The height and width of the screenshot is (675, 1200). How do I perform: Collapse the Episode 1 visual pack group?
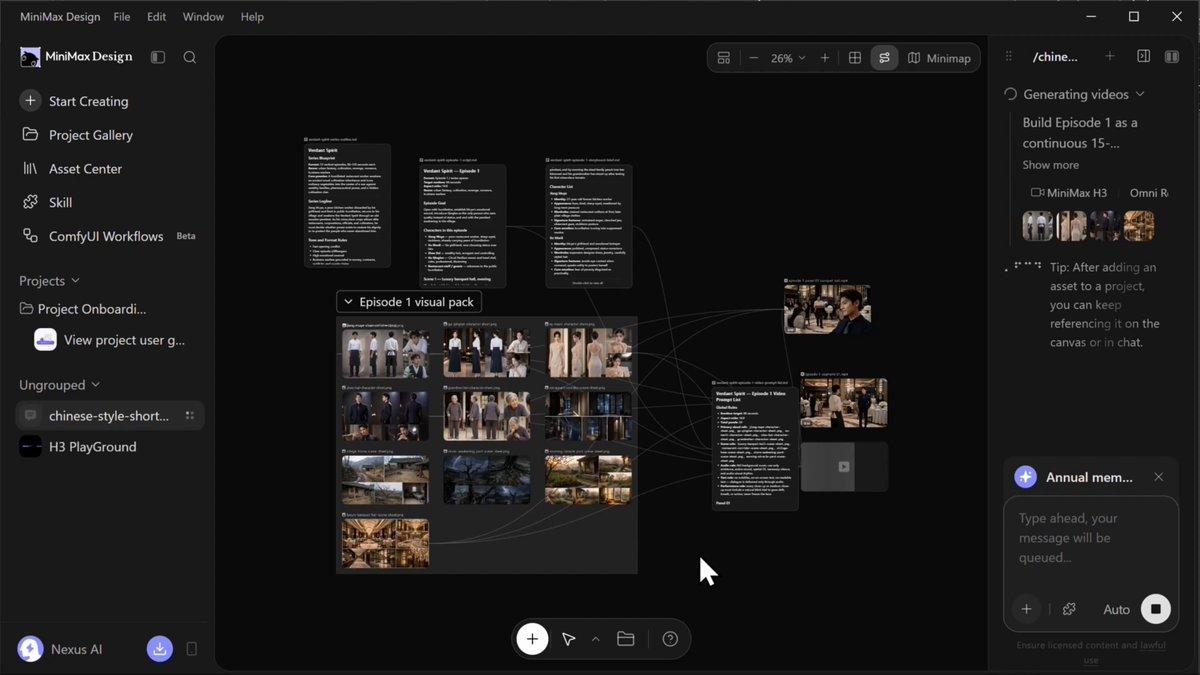[x=348, y=301]
